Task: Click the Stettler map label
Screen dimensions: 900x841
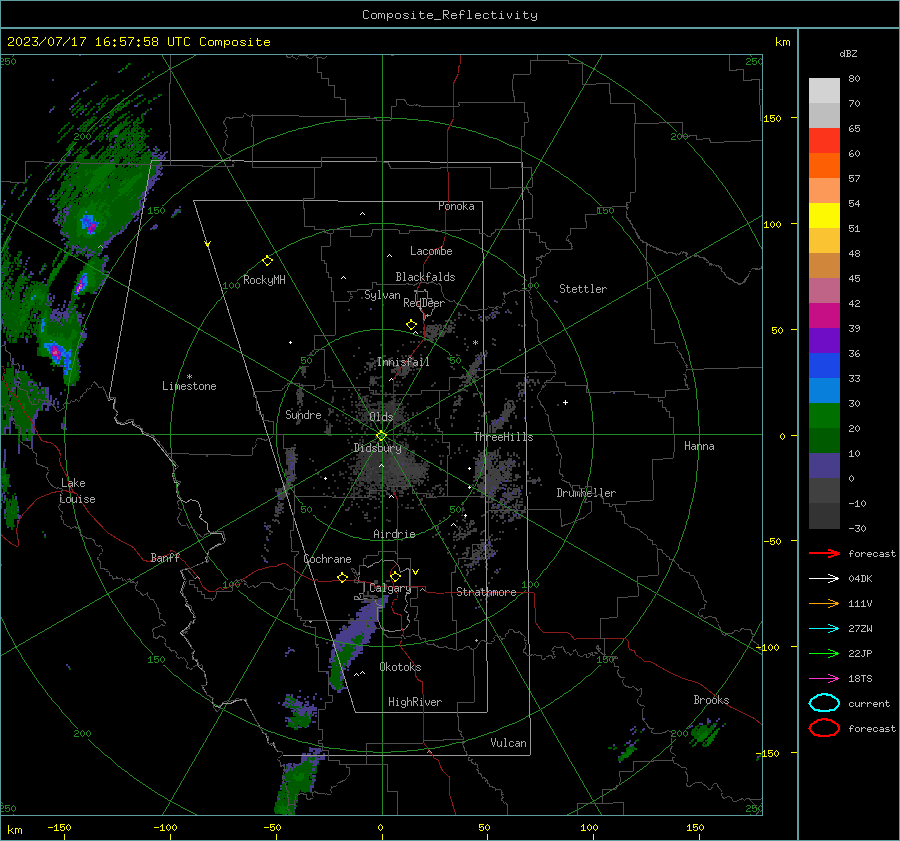Action: pyautogui.click(x=583, y=289)
